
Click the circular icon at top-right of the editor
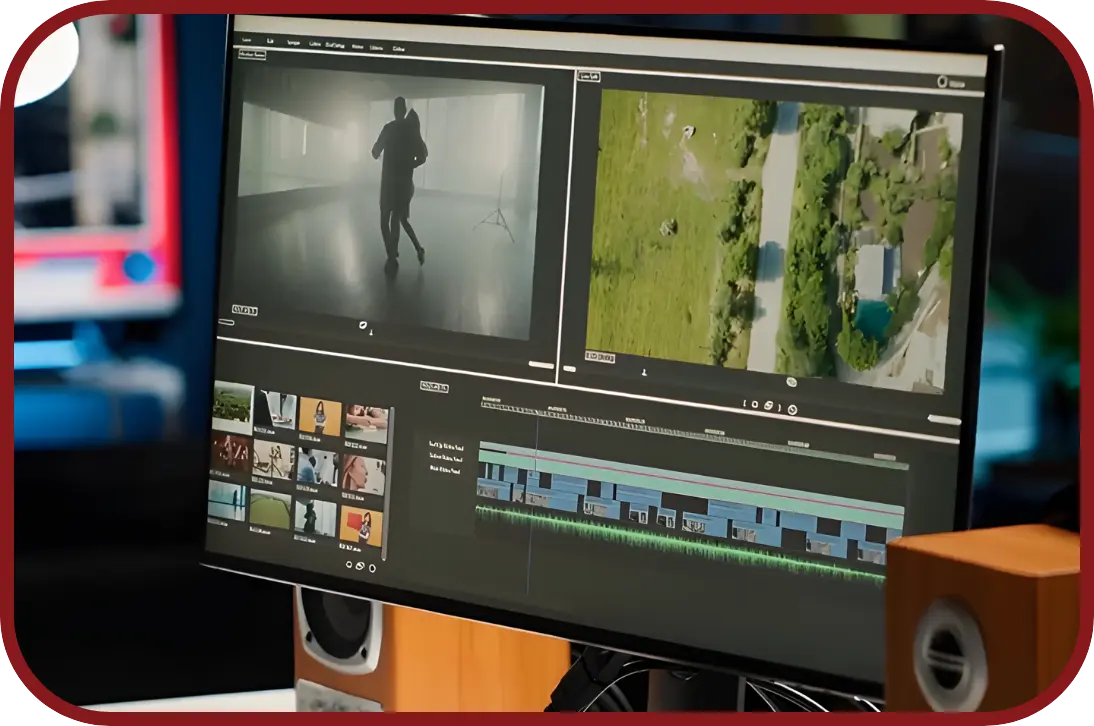coord(941,83)
